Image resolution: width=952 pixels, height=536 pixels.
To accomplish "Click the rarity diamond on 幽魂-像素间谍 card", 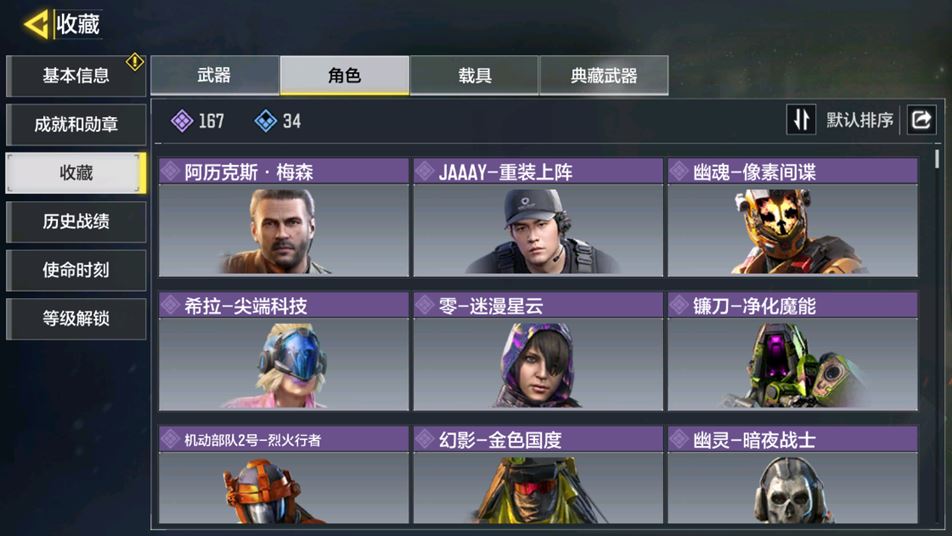I will (679, 171).
